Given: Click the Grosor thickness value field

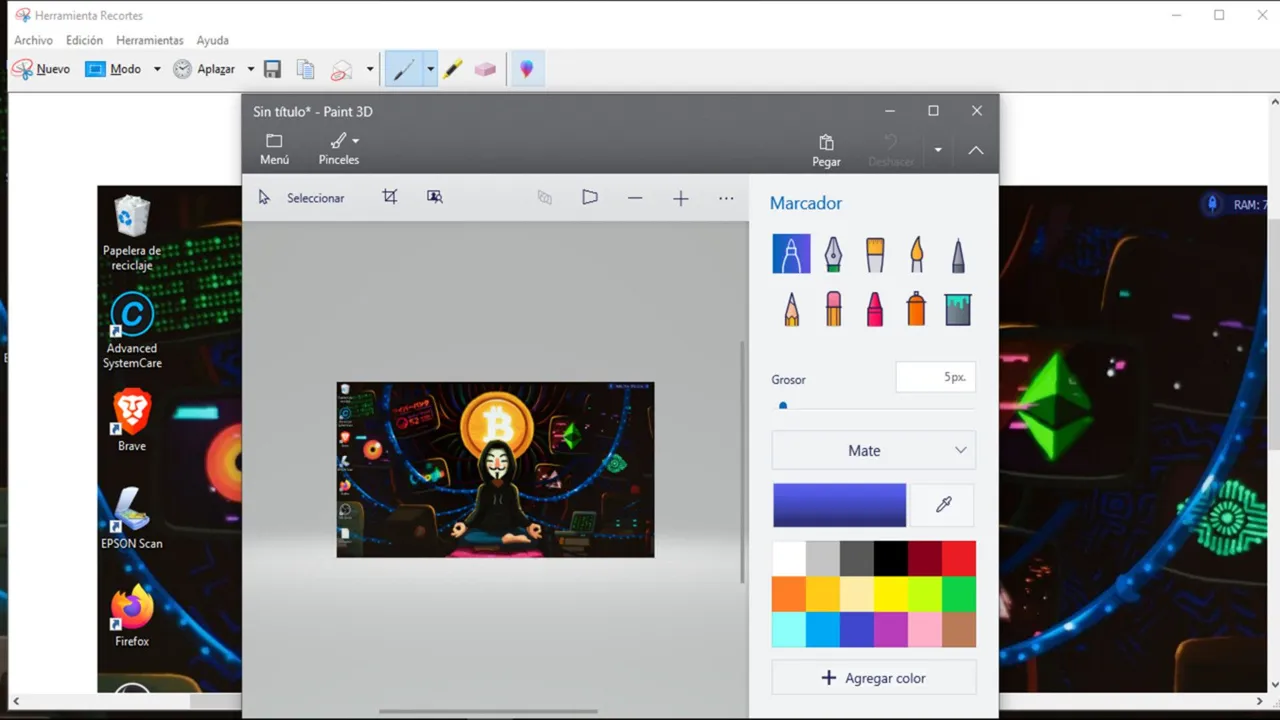Looking at the screenshot, I should (x=935, y=378).
